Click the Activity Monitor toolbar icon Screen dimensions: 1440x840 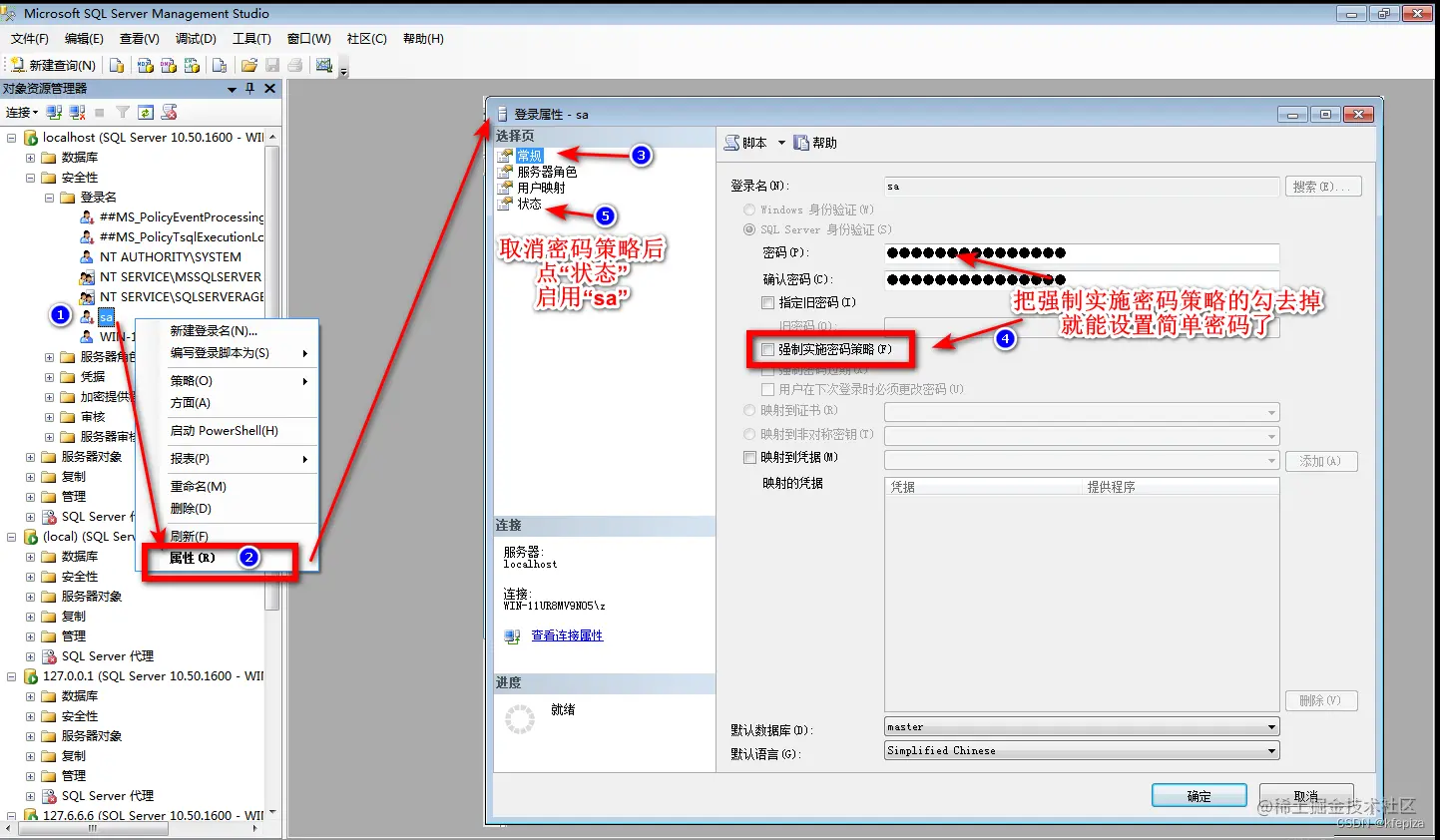pyautogui.click(x=323, y=65)
